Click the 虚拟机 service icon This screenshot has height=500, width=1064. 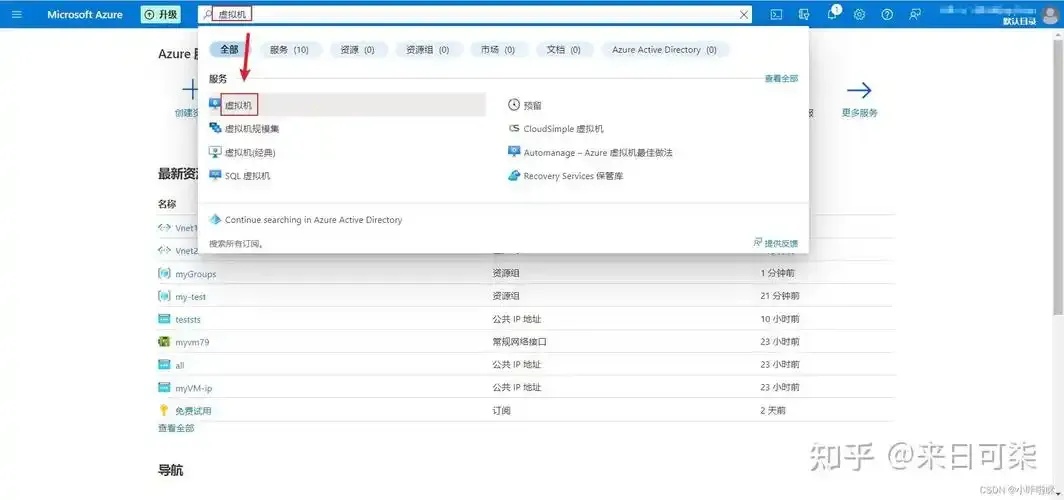(215, 105)
